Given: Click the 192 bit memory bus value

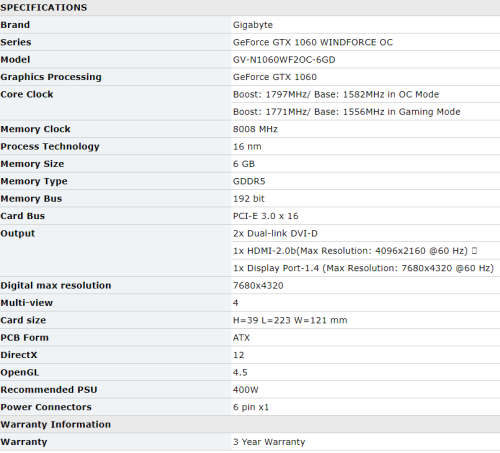Looking at the screenshot, I should click(x=248, y=199).
